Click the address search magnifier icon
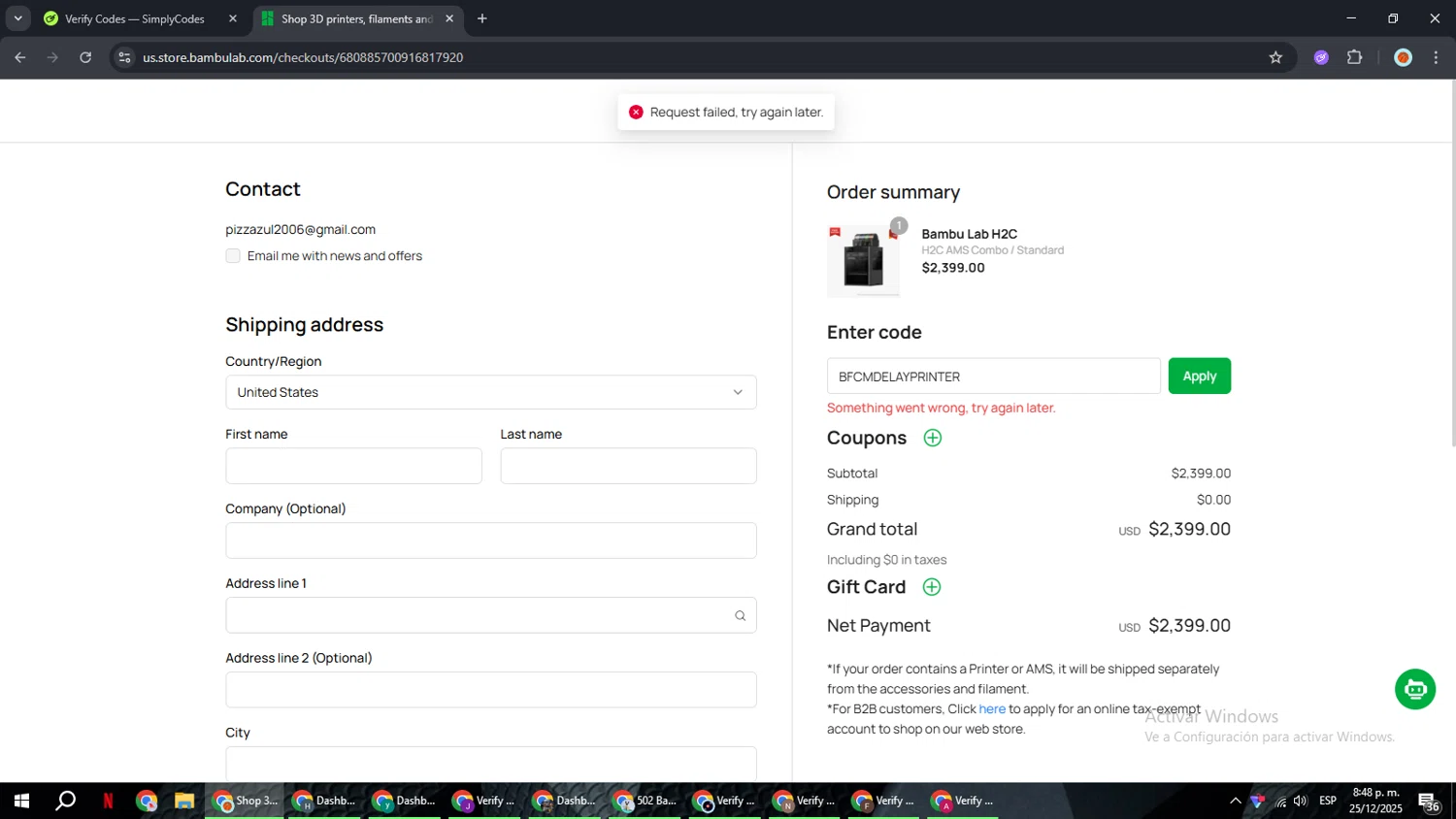The width and height of the screenshot is (1456, 819). (x=740, y=615)
